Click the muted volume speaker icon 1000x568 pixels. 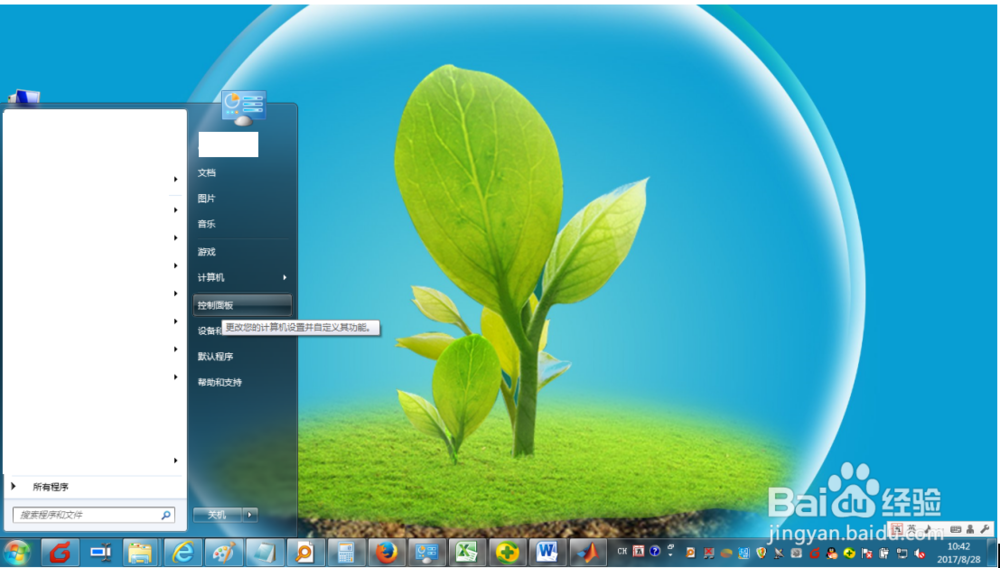click(920, 553)
